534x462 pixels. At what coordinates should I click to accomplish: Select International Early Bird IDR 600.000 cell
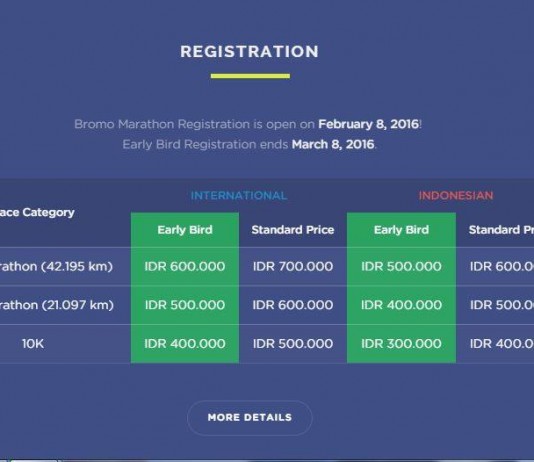[185, 266]
